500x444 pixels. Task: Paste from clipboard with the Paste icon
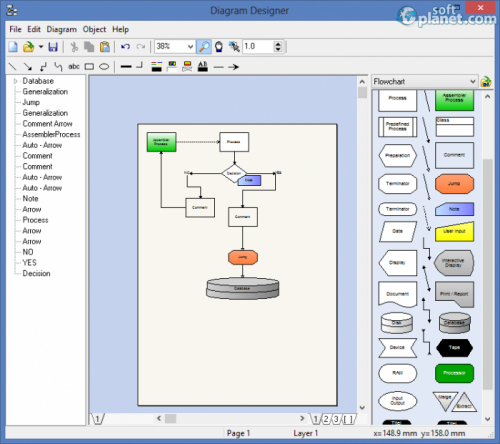[x=105, y=47]
